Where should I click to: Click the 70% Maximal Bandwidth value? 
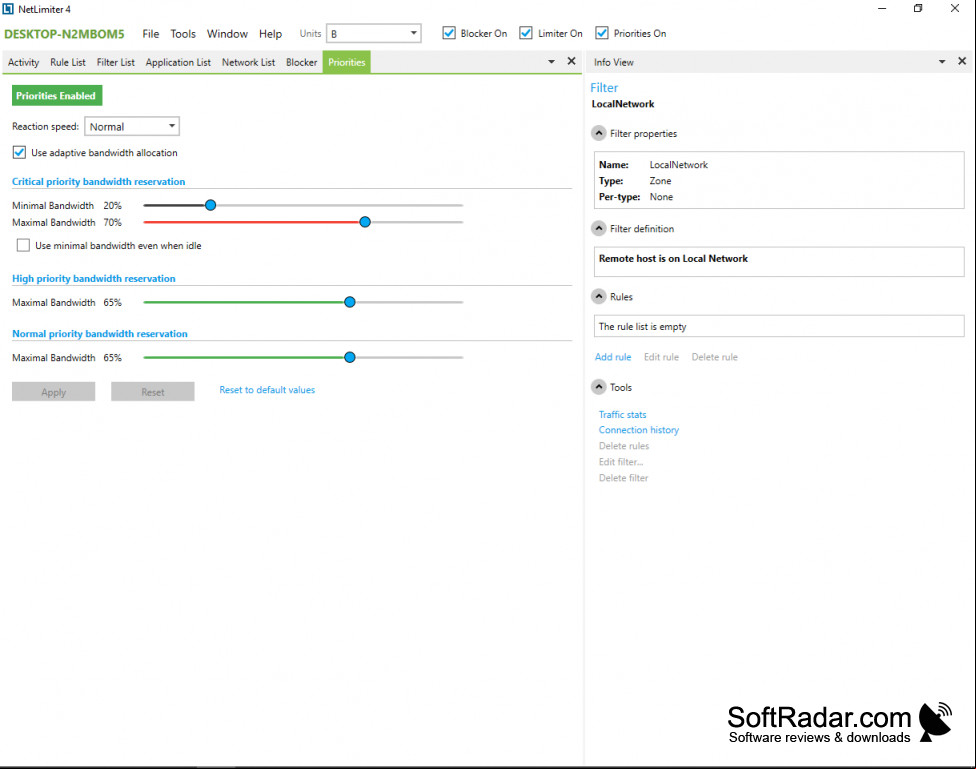point(113,222)
